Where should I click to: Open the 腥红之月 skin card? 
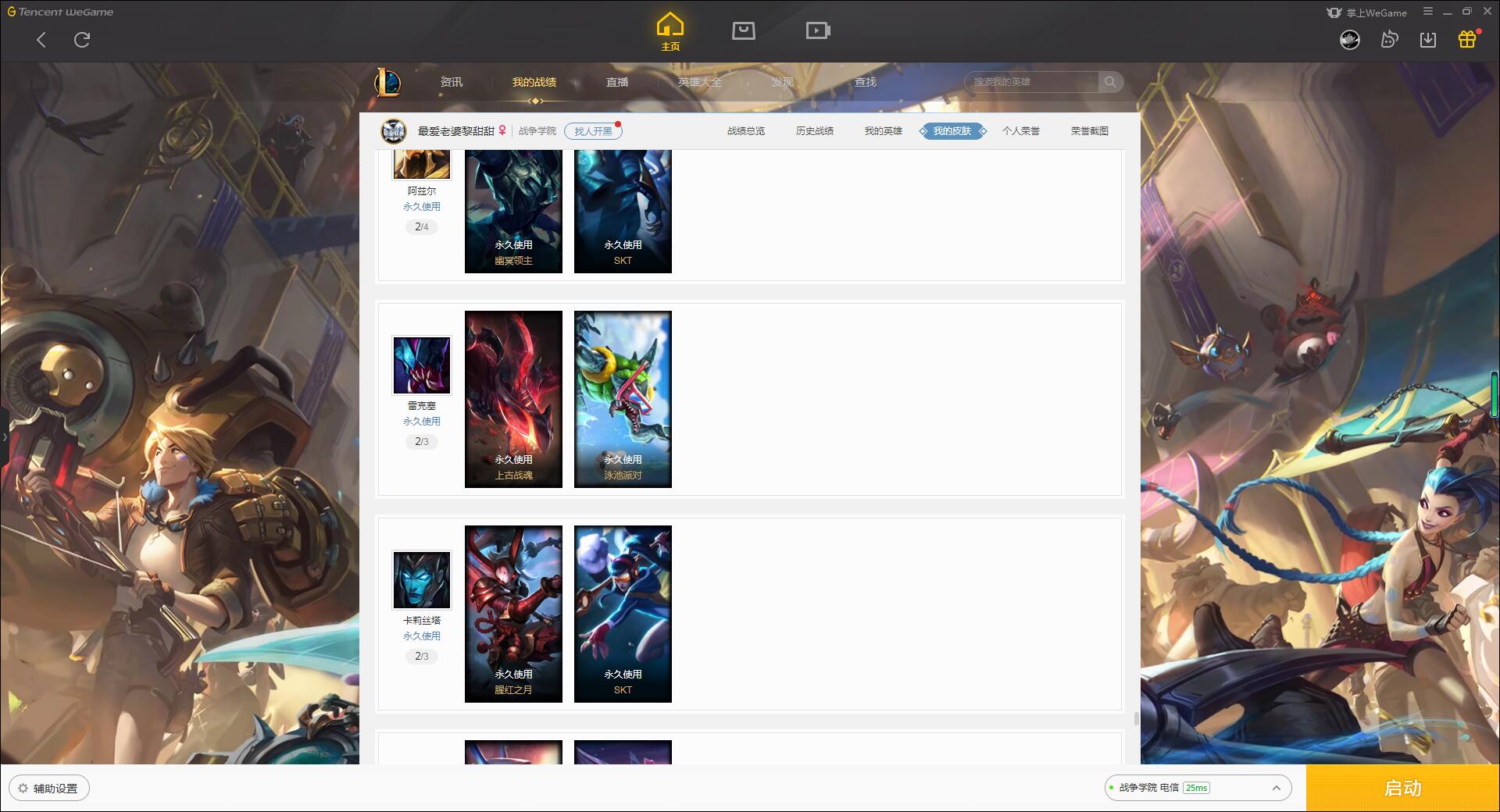[513, 614]
